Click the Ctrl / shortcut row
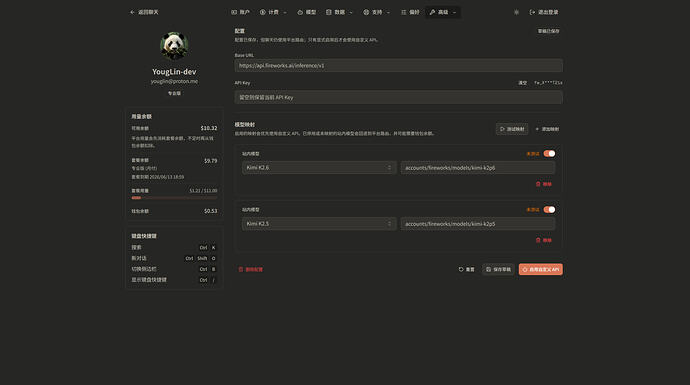The image size is (690, 385). coord(174,280)
